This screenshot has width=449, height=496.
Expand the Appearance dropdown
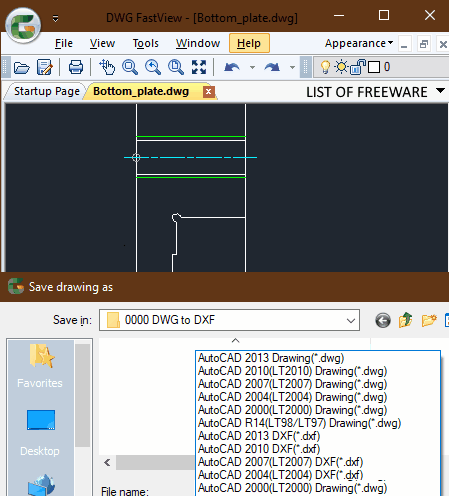pyautogui.click(x=359, y=43)
